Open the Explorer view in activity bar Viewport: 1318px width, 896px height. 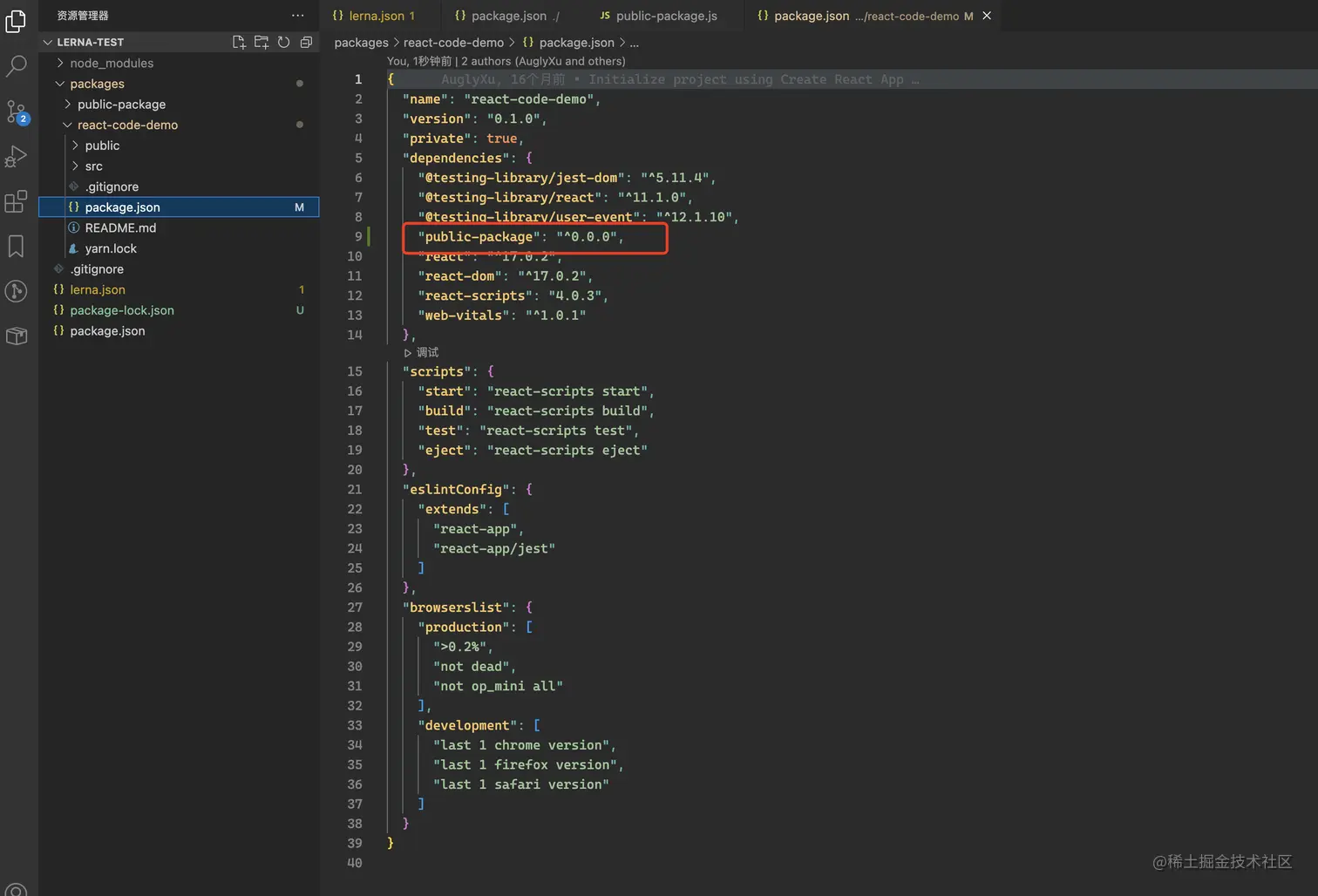(x=16, y=20)
